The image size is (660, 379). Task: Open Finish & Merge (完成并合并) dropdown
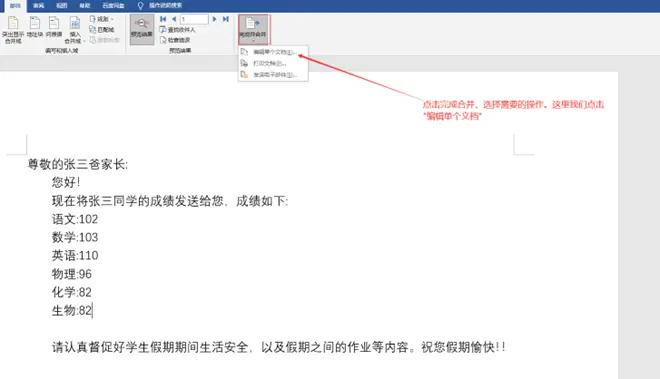(253, 29)
